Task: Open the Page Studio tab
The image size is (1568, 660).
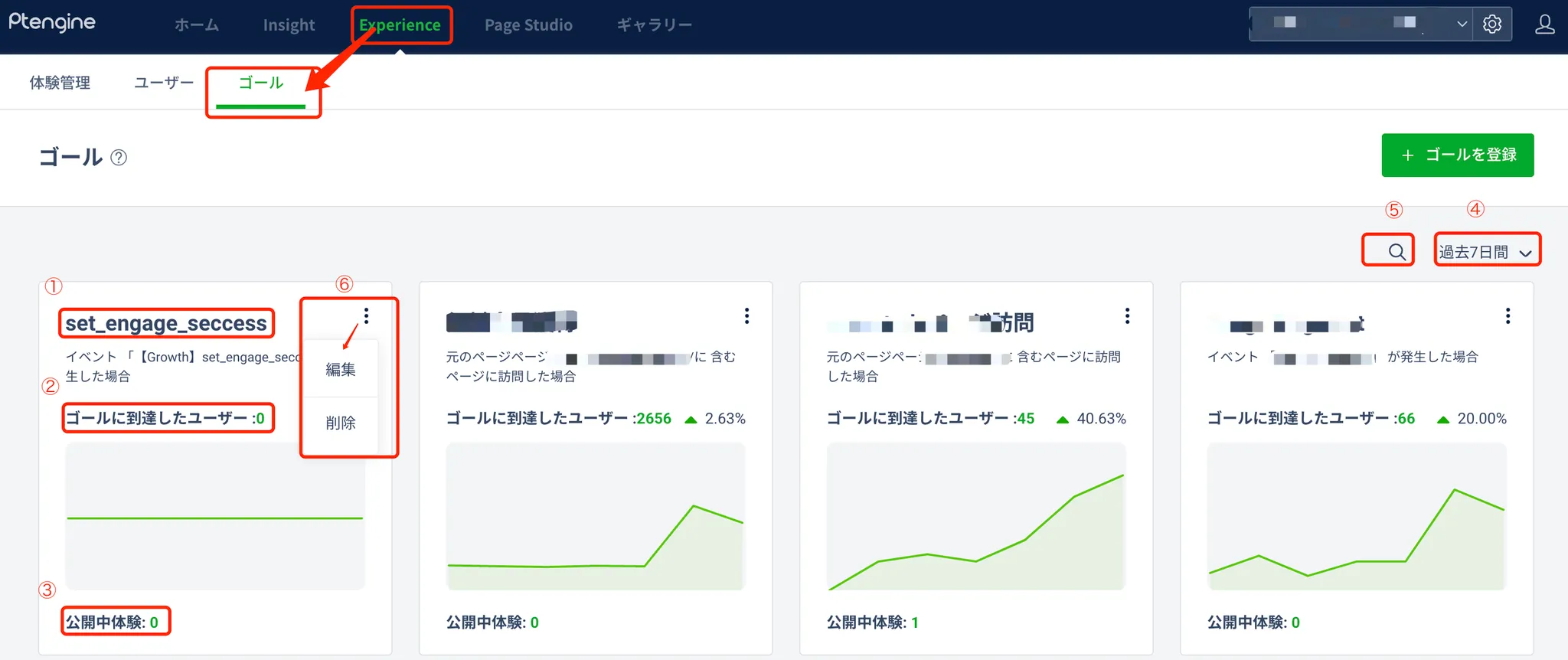Action: pos(528,25)
